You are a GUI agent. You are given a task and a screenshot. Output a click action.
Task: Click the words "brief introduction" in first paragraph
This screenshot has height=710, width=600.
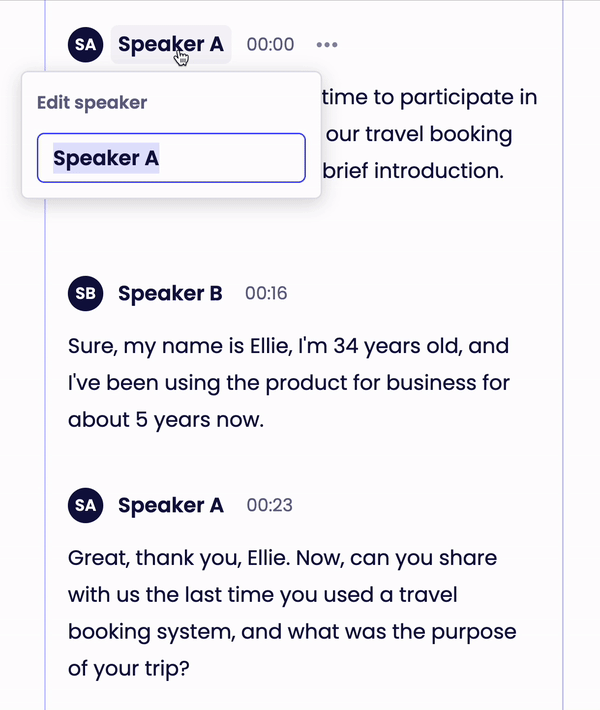(412, 170)
